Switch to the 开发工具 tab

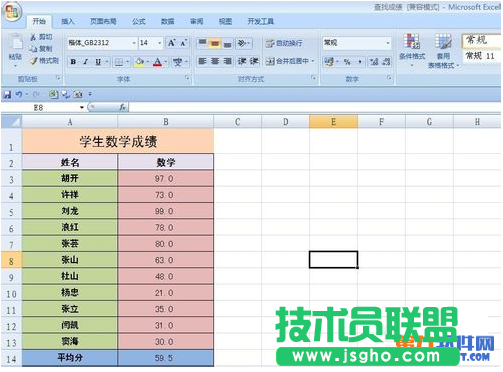coord(261,22)
